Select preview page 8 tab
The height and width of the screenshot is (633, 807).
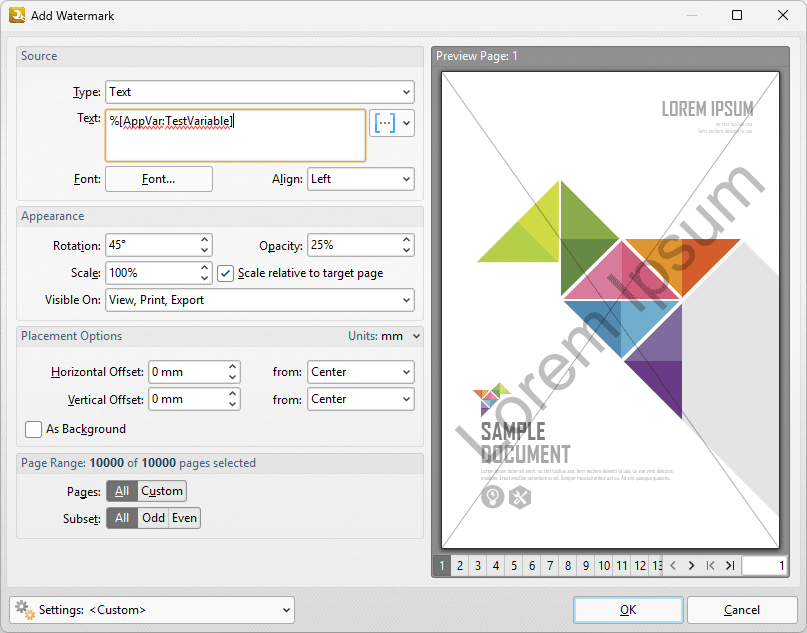[568, 566]
